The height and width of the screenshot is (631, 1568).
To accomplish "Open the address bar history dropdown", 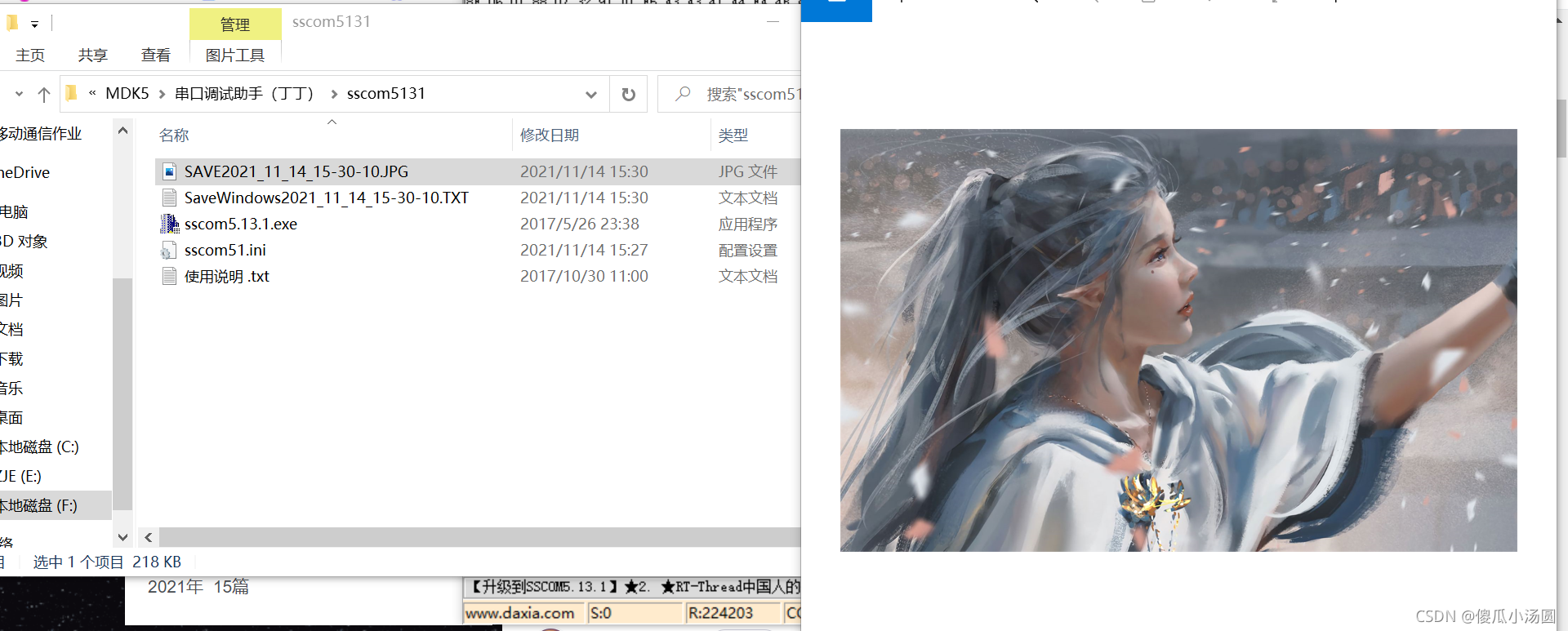I will point(591,95).
